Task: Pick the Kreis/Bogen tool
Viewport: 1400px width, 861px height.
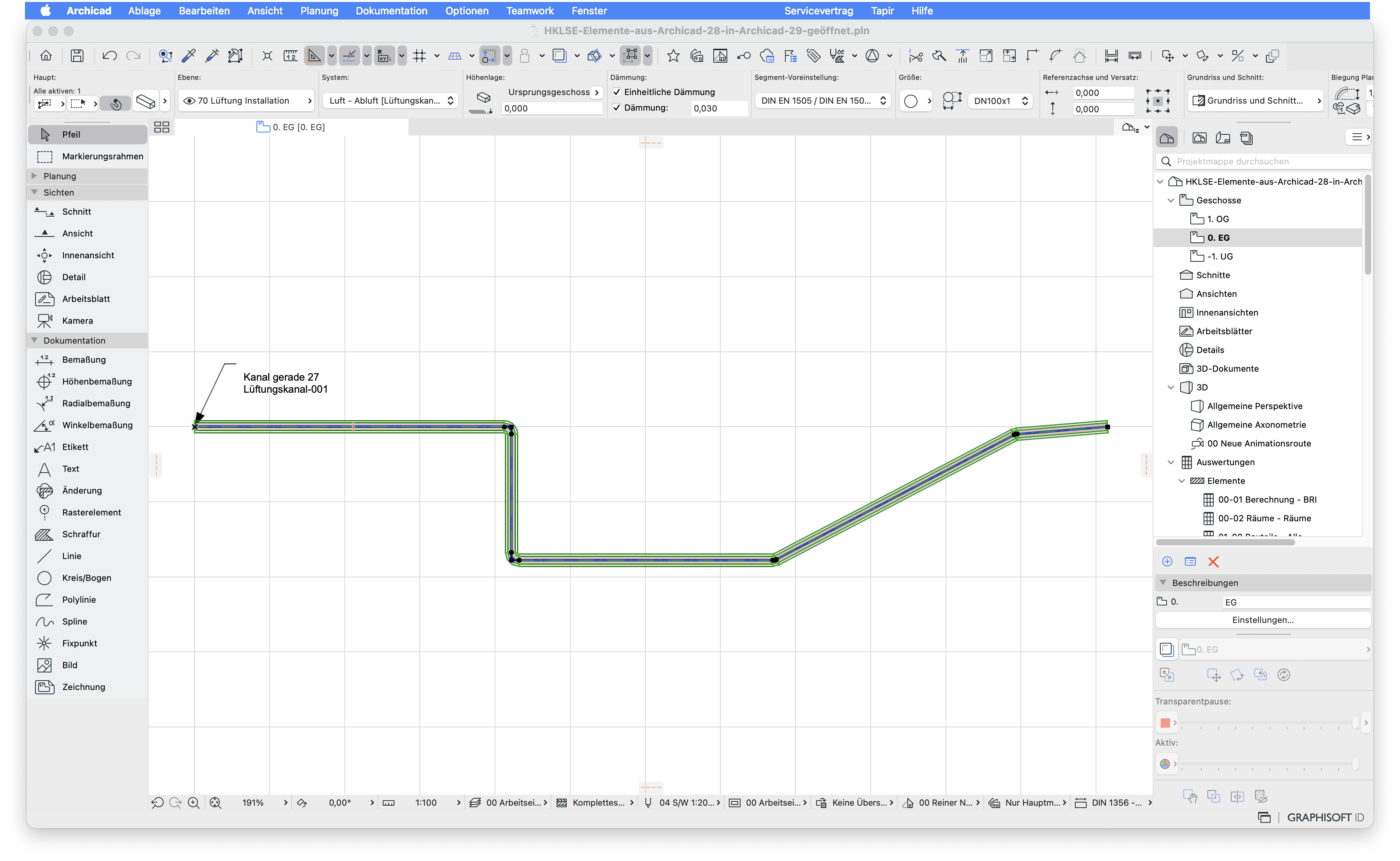Action: tap(87, 578)
